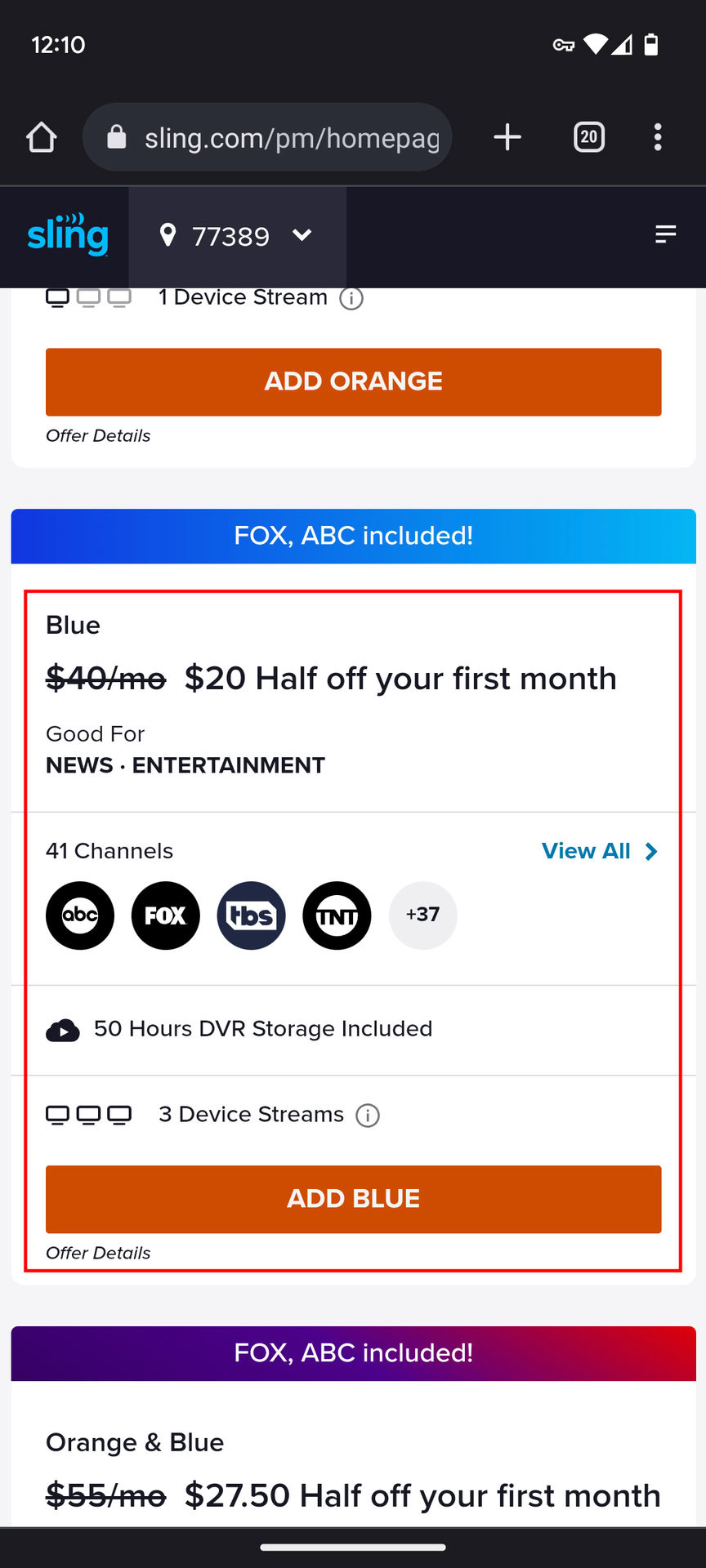Open the tab switcher showing 20 tabs

(x=589, y=137)
